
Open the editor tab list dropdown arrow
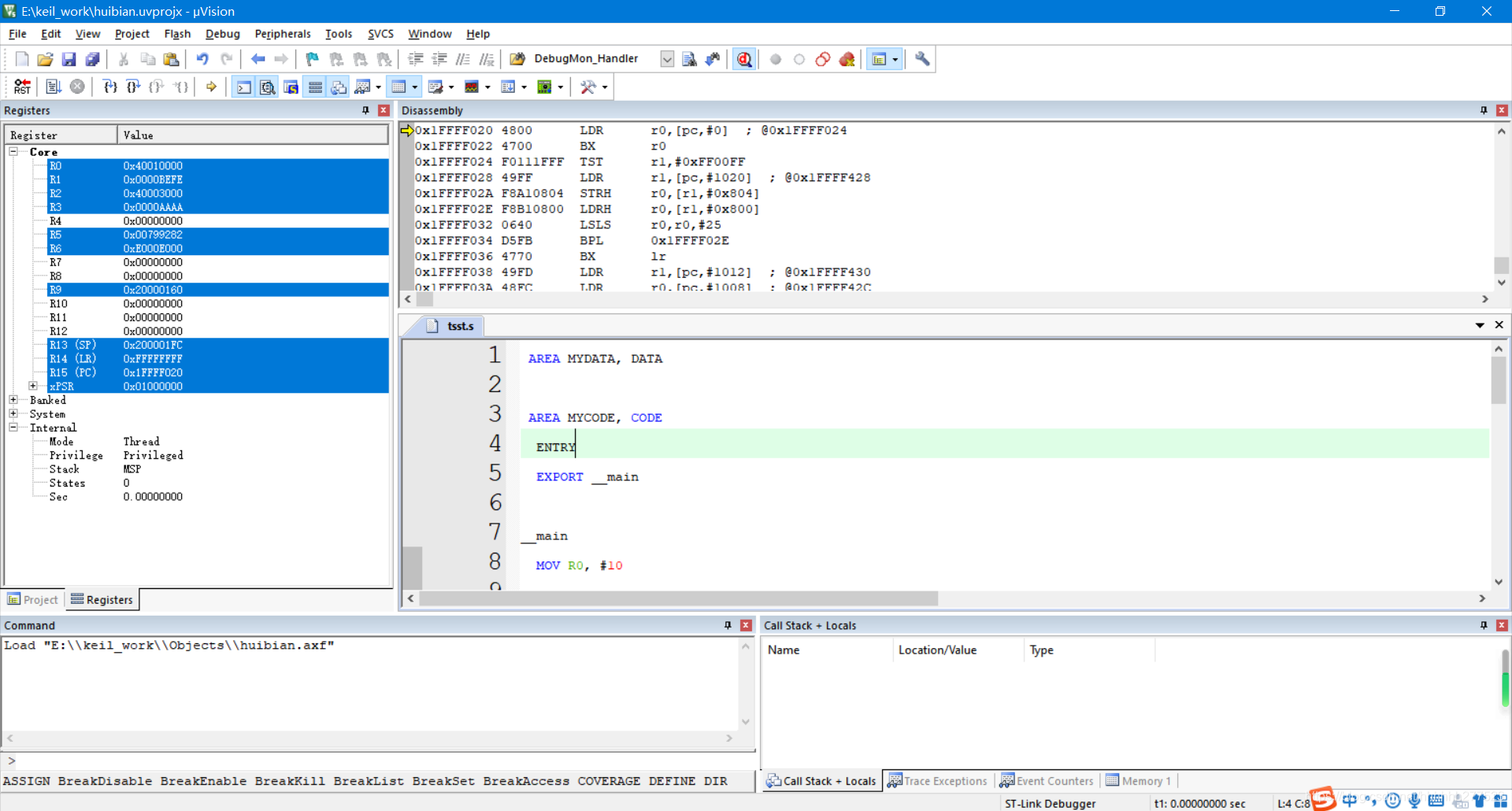click(1480, 325)
